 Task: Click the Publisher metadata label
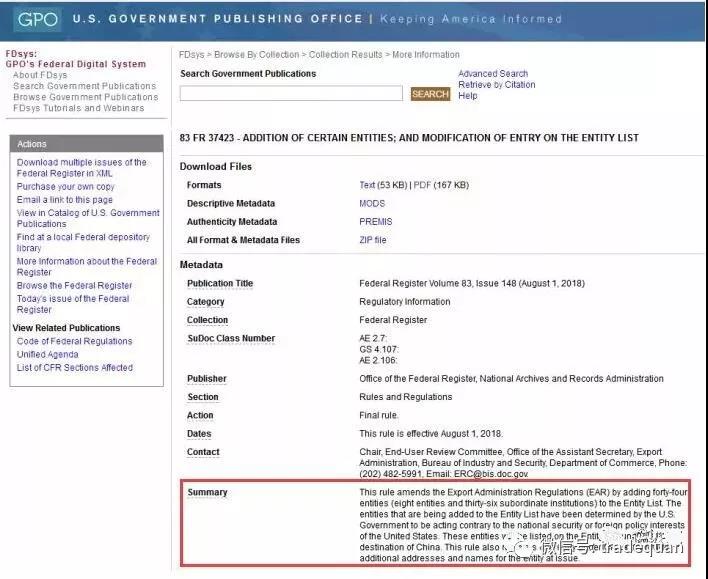(207, 379)
